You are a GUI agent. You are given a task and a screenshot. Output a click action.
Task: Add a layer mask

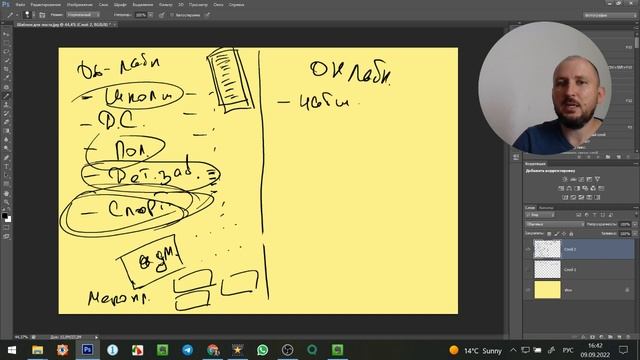[593, 337]
